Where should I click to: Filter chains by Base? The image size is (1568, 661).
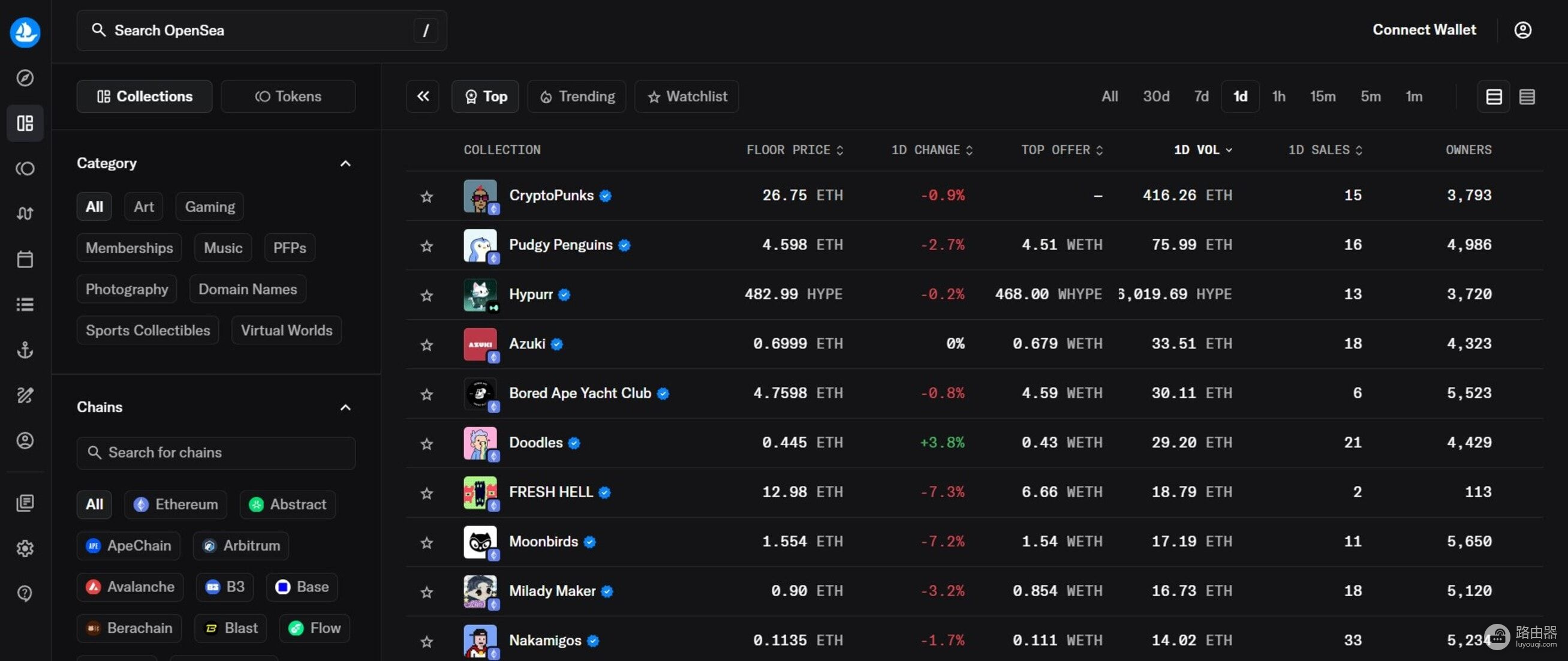tap(302, 587)
